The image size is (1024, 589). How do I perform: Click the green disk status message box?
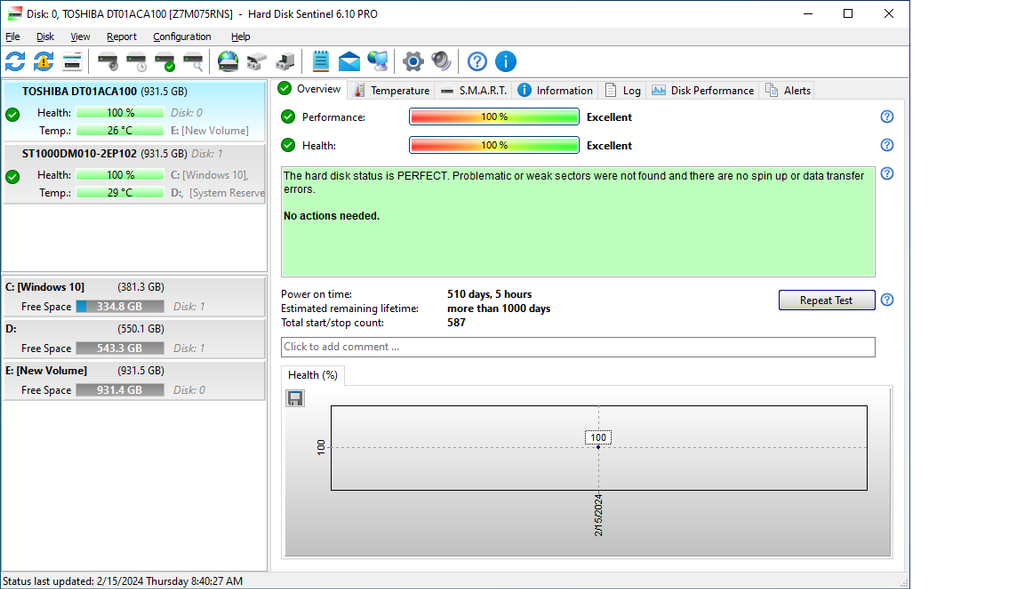point(578,221)
